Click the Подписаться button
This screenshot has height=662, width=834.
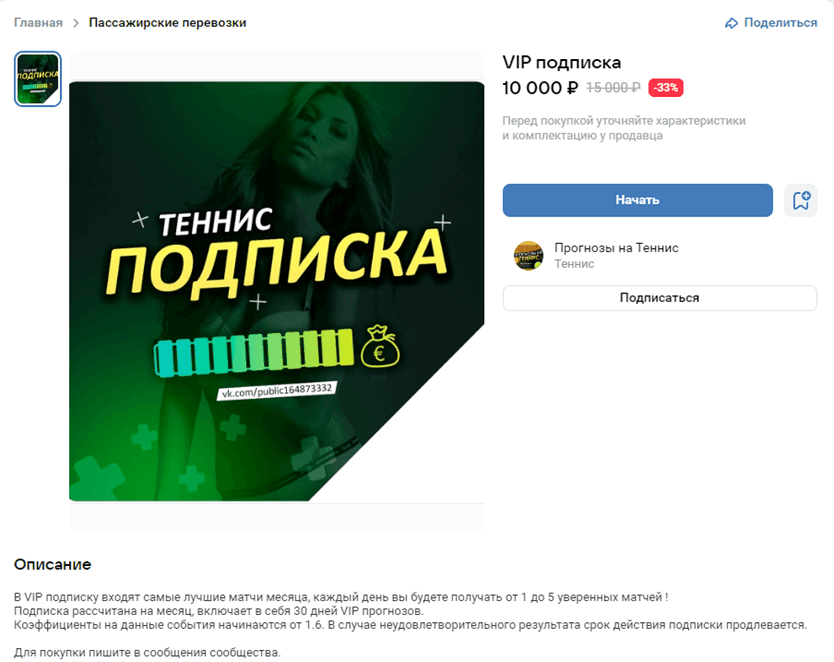pyautogui.click(x=660, y=298)
